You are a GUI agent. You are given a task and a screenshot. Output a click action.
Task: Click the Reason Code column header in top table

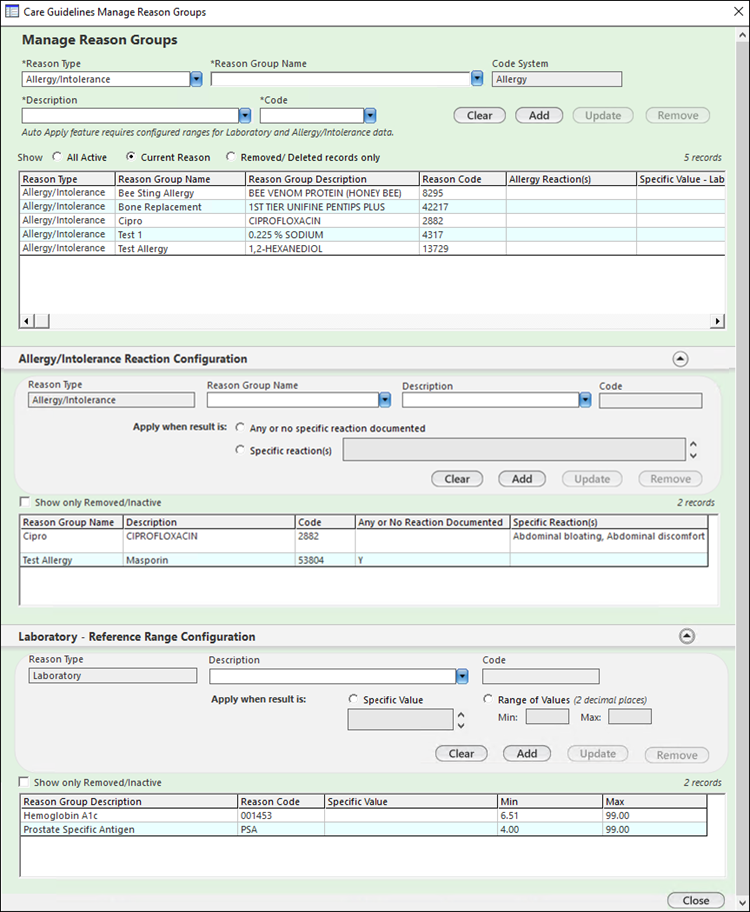pos(463,179)
